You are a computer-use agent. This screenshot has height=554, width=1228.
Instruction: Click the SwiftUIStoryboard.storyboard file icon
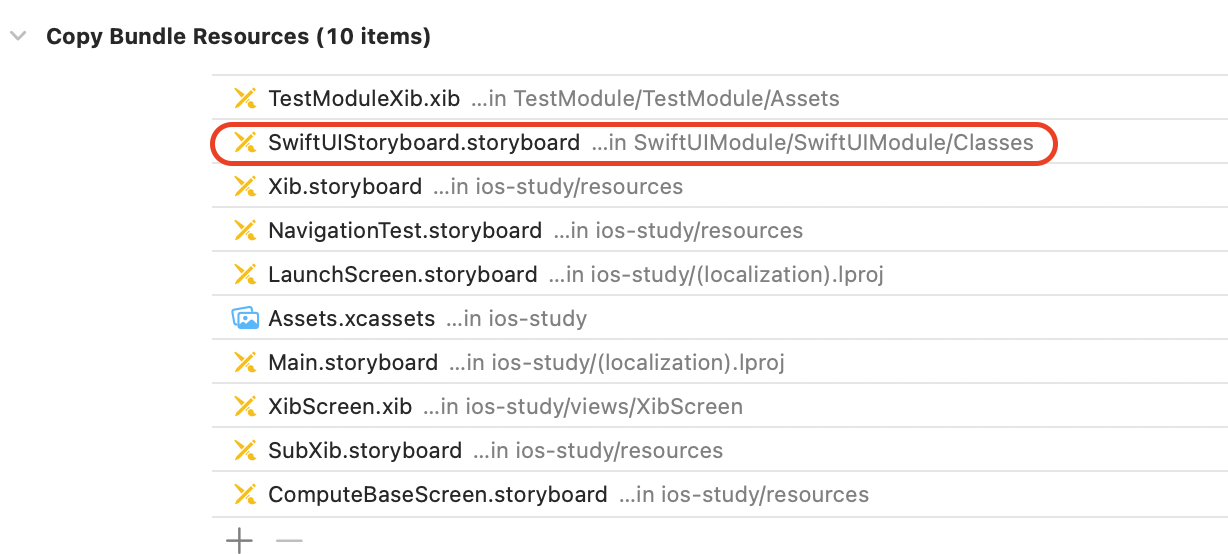pyautogui.click(x=245, y=142)
